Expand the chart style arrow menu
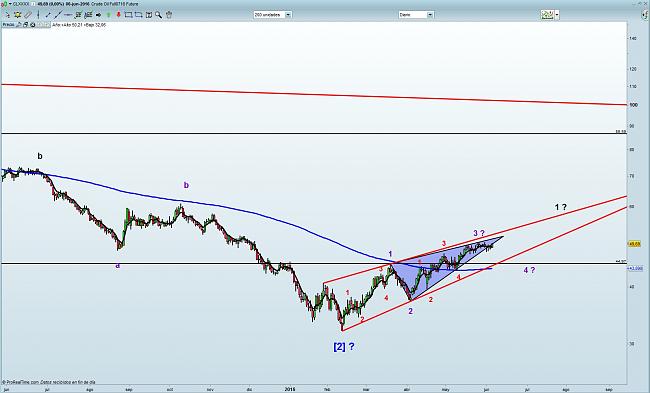Image resolution: width=650 pixels, height=393 pixels. click(x=557, y=15)
